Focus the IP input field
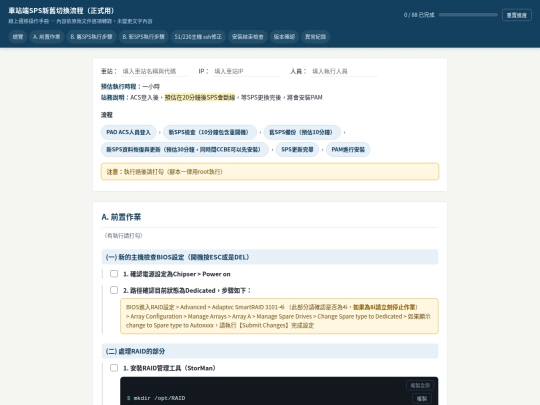540x405 pixels. [246, 71]
